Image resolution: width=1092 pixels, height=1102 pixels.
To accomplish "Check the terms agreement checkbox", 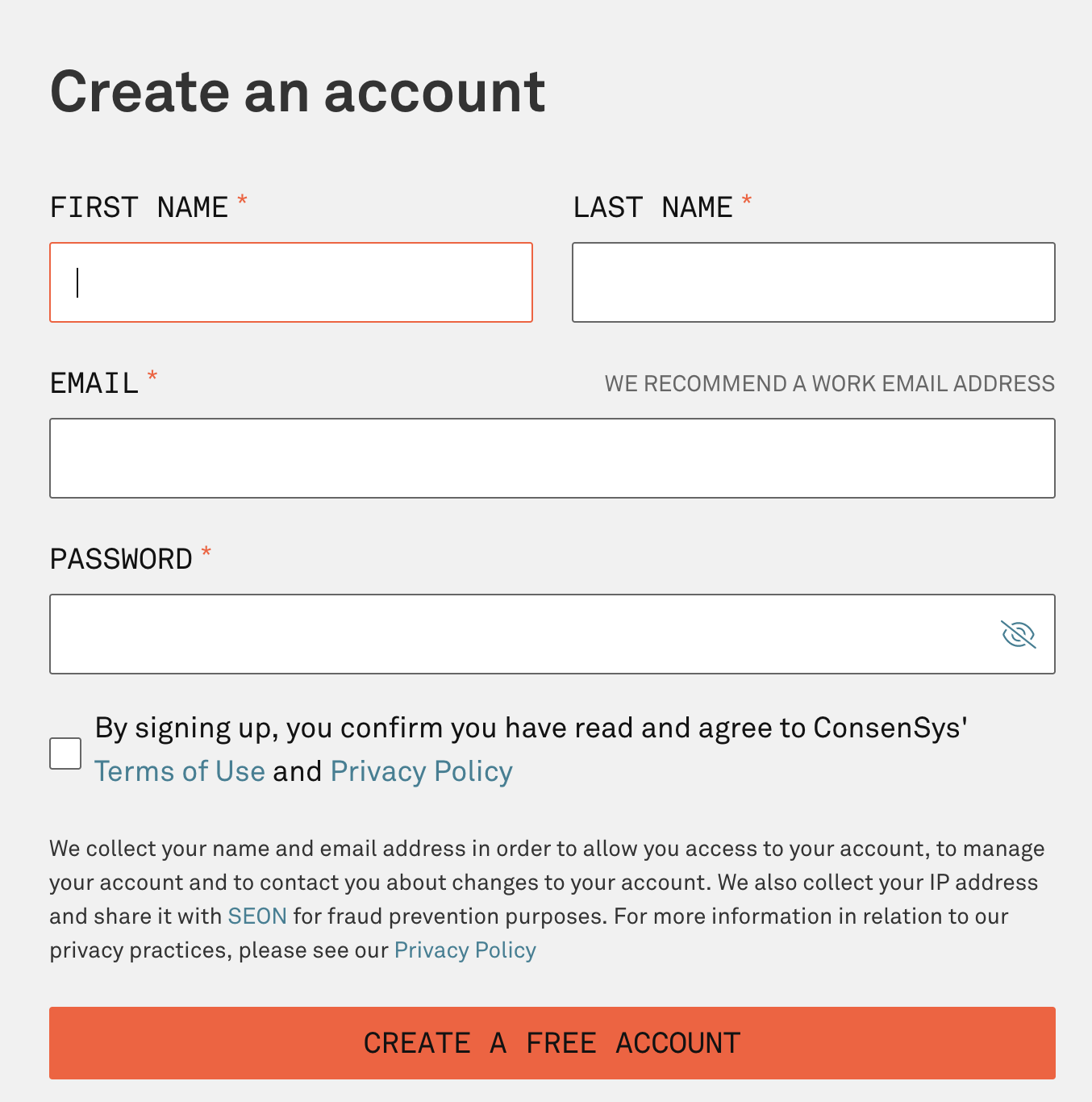I will pos(65,753).
